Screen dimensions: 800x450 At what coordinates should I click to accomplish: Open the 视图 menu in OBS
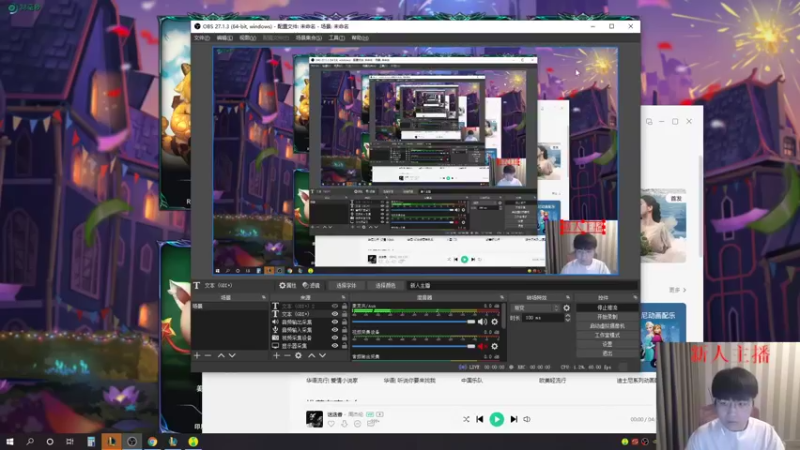(247, 38)
